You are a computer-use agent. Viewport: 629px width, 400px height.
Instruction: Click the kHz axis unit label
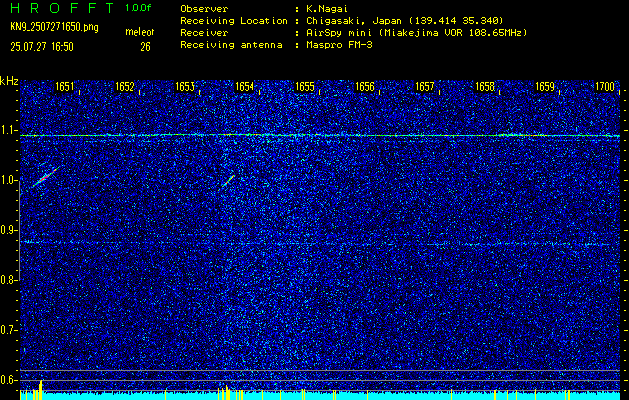tap(9, 81)
